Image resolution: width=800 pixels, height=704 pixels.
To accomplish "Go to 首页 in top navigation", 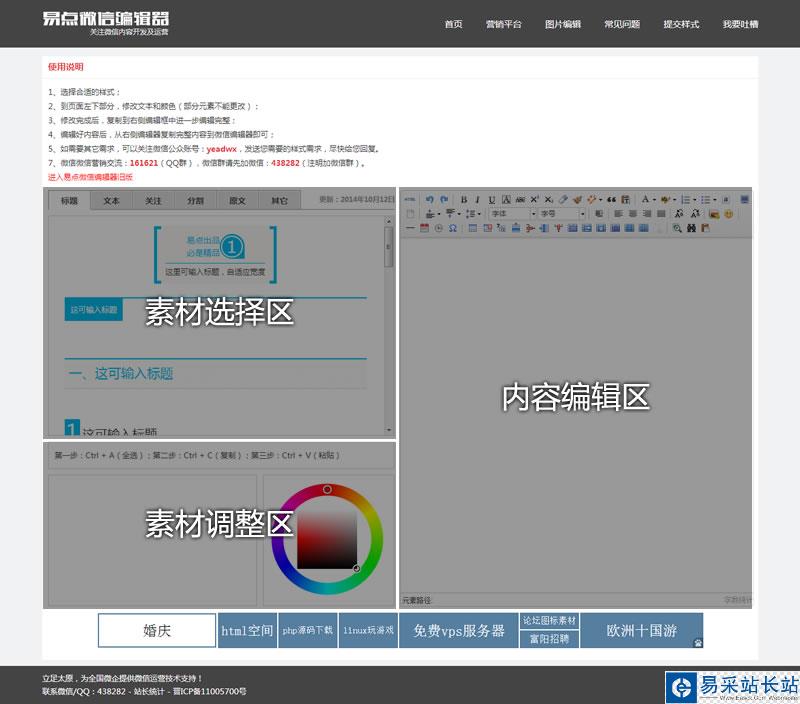I will click(453, 24).
